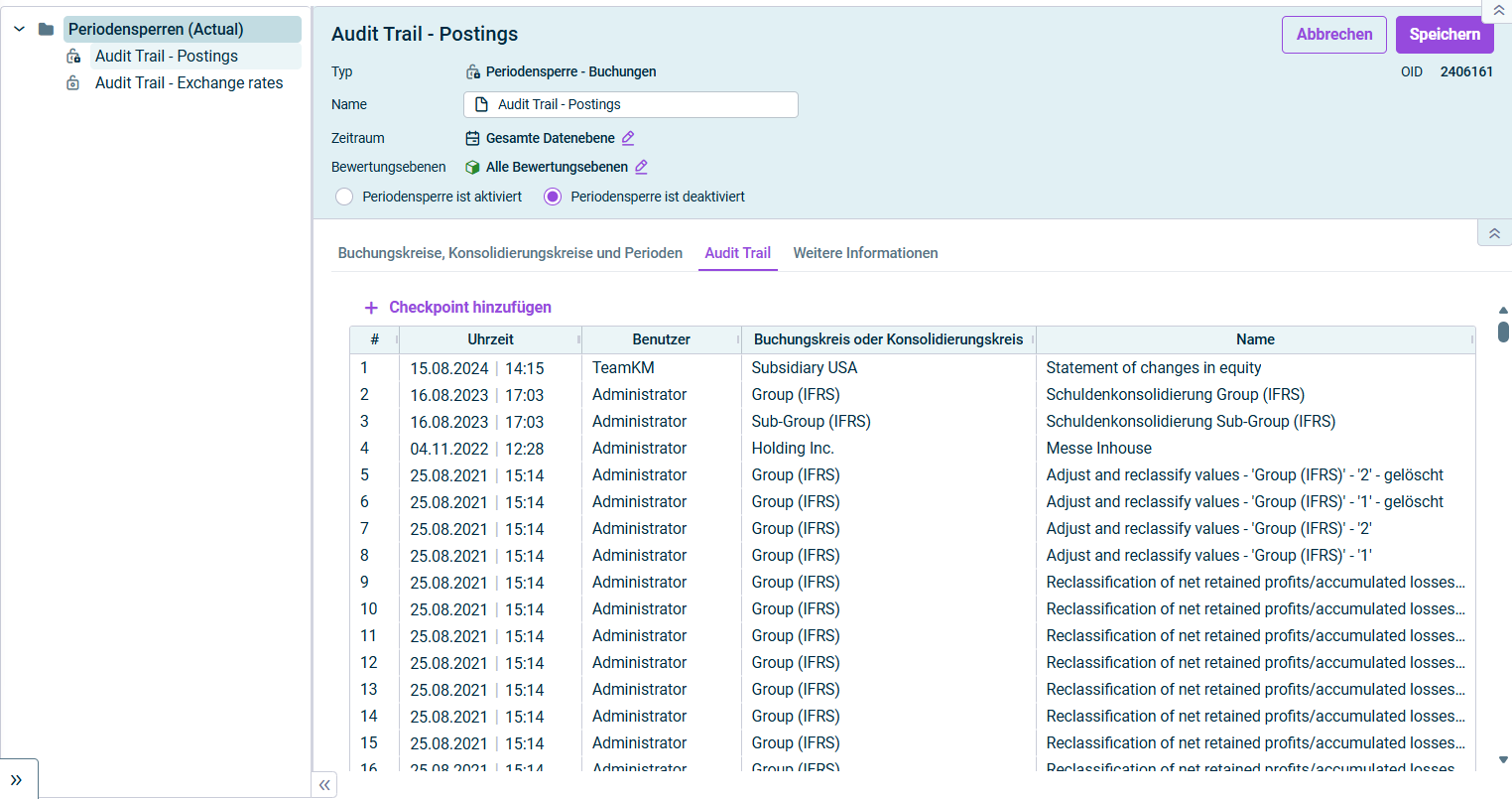The height and width of the screenshot is (799, 1512).
Task: Click the lock icon next to Typ Periodensperre
Action: (x=472, y=71)
